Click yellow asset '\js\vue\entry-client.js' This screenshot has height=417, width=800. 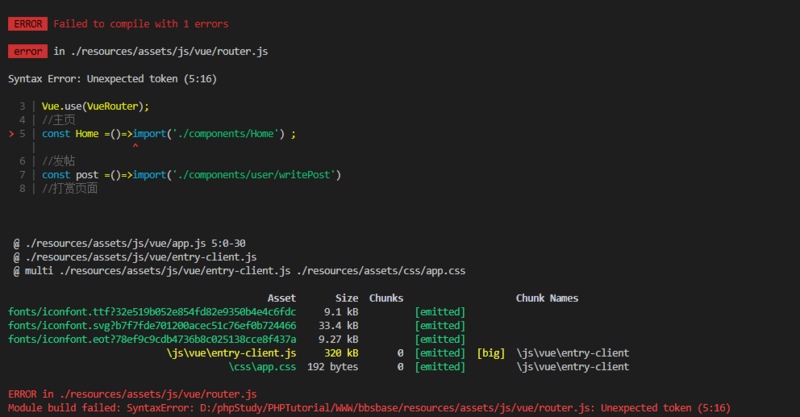(231, 353)
